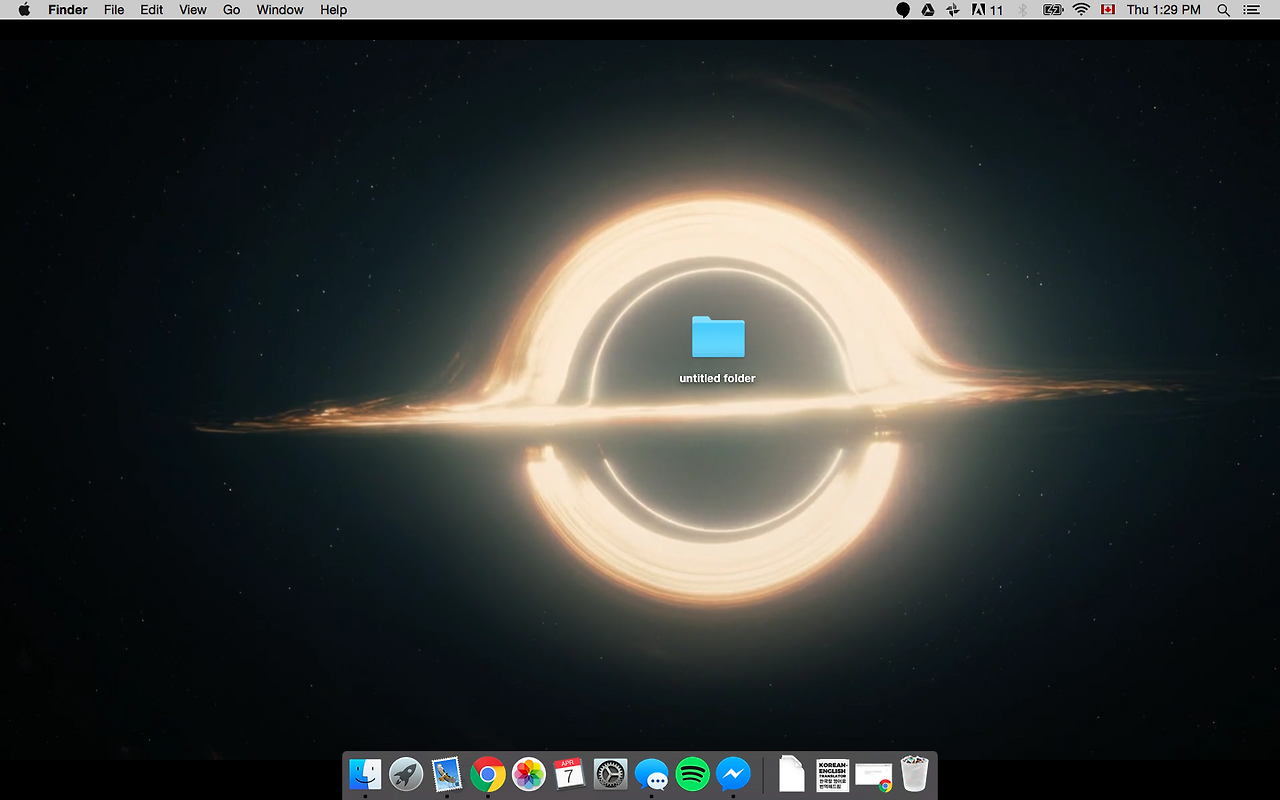
Task: Open the Apple menu
Action: click(23, 10)
